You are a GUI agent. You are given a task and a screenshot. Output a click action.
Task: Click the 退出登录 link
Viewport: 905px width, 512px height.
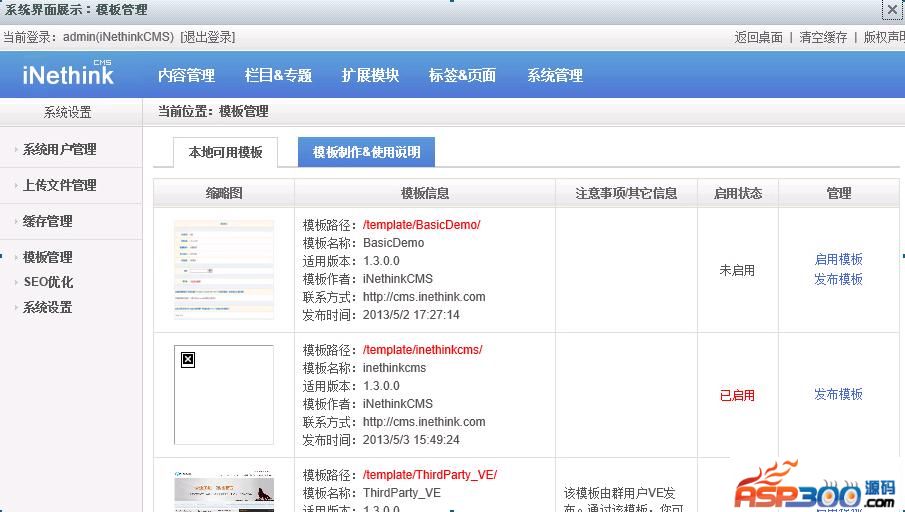point(208,38)
